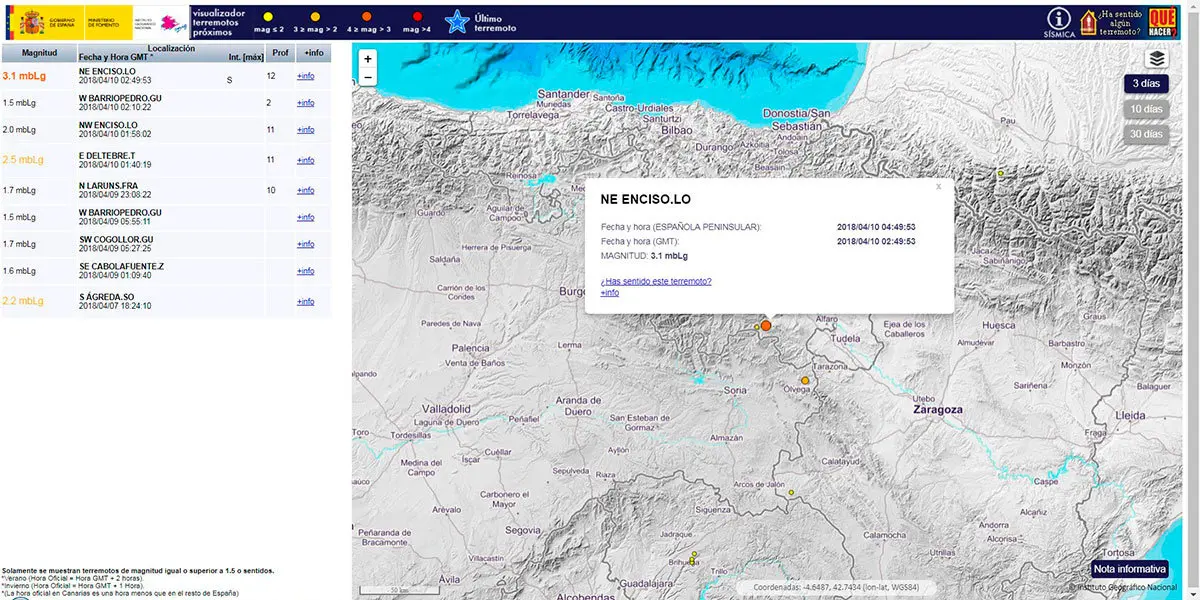Viewport: 1200px width, 600px height.
Task: Close the NE ENCISO.LO popup
Action: click(x=938, y=186)
